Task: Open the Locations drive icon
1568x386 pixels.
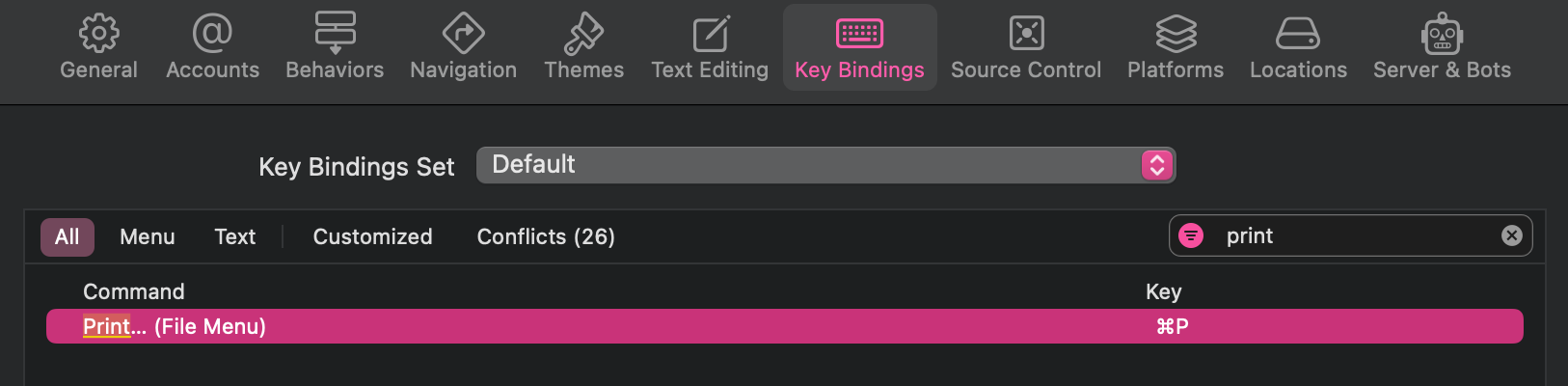Action: [x=1298, y=34]
